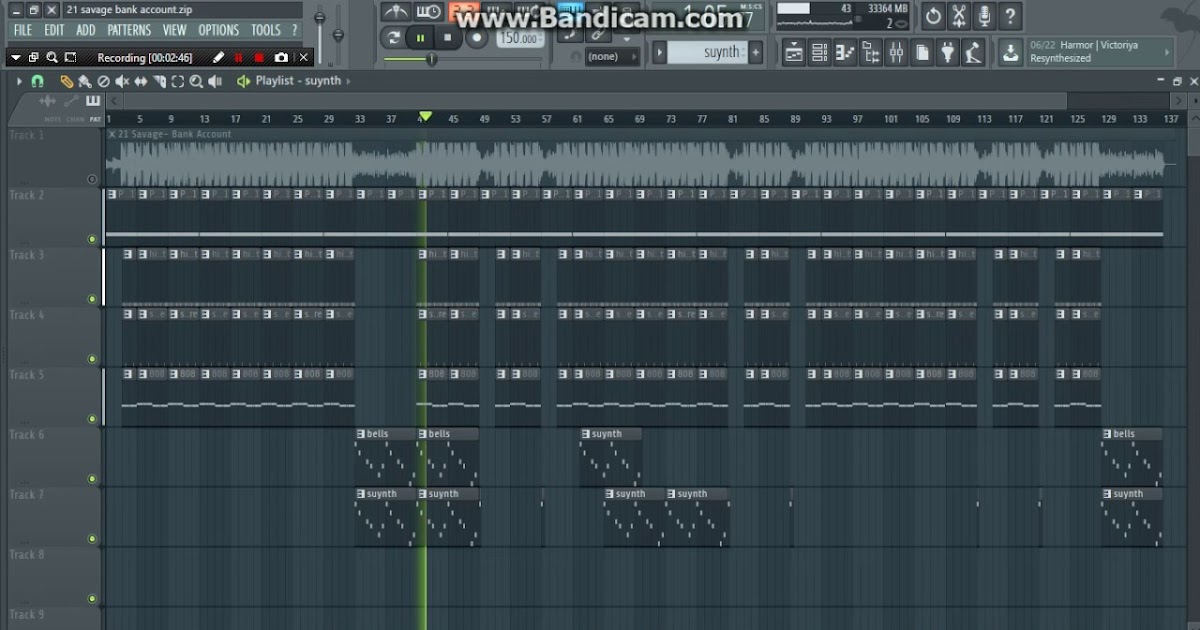Toggle the wait-for-input countdown button

coord(429,12)
